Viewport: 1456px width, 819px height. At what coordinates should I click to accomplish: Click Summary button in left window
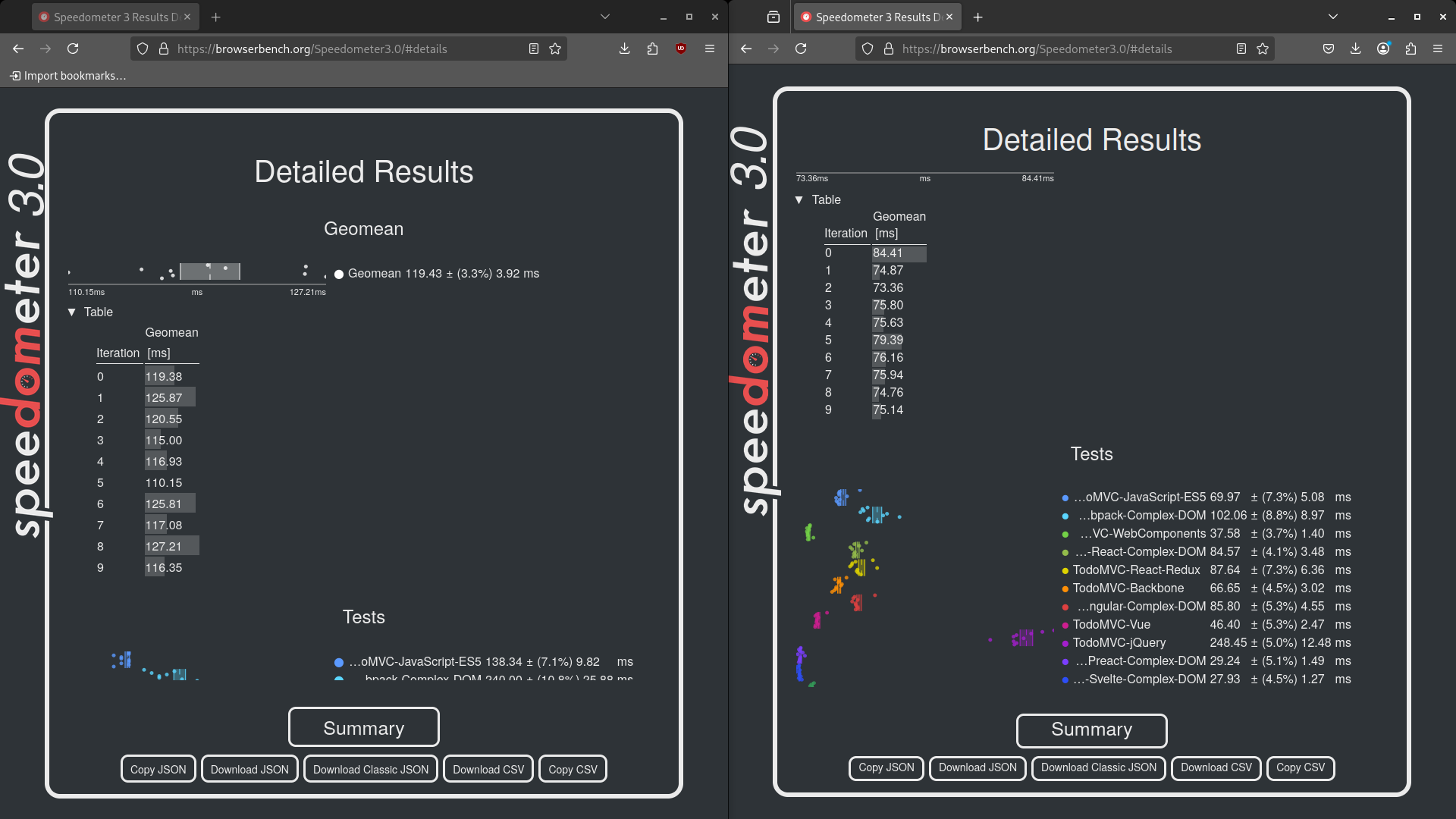click(x=364, y=728)
